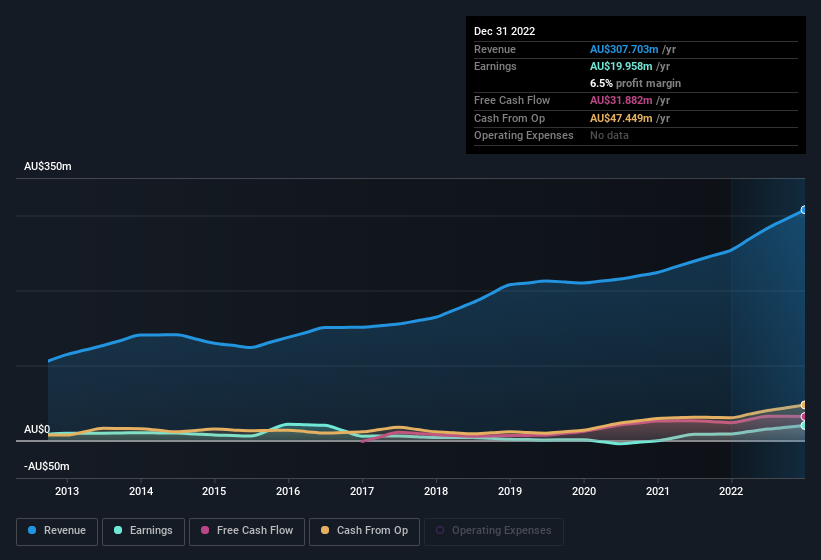This screenshot has width=821, height=560.
Task: Toggle the Revenue series in the legend
Action: point(57,531)
